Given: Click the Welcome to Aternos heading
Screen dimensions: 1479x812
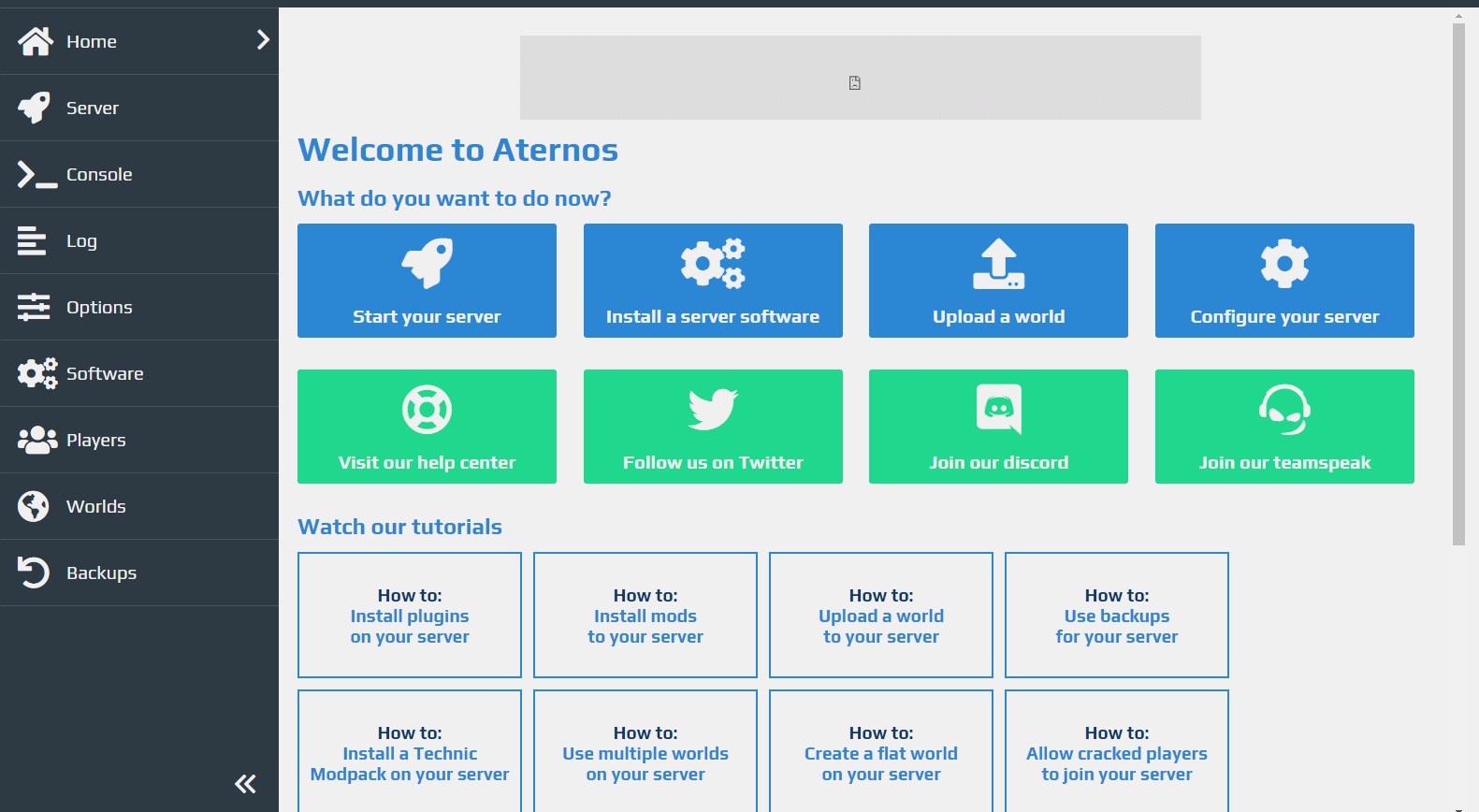Looking at the screenshot, I should tap(458, 150).
